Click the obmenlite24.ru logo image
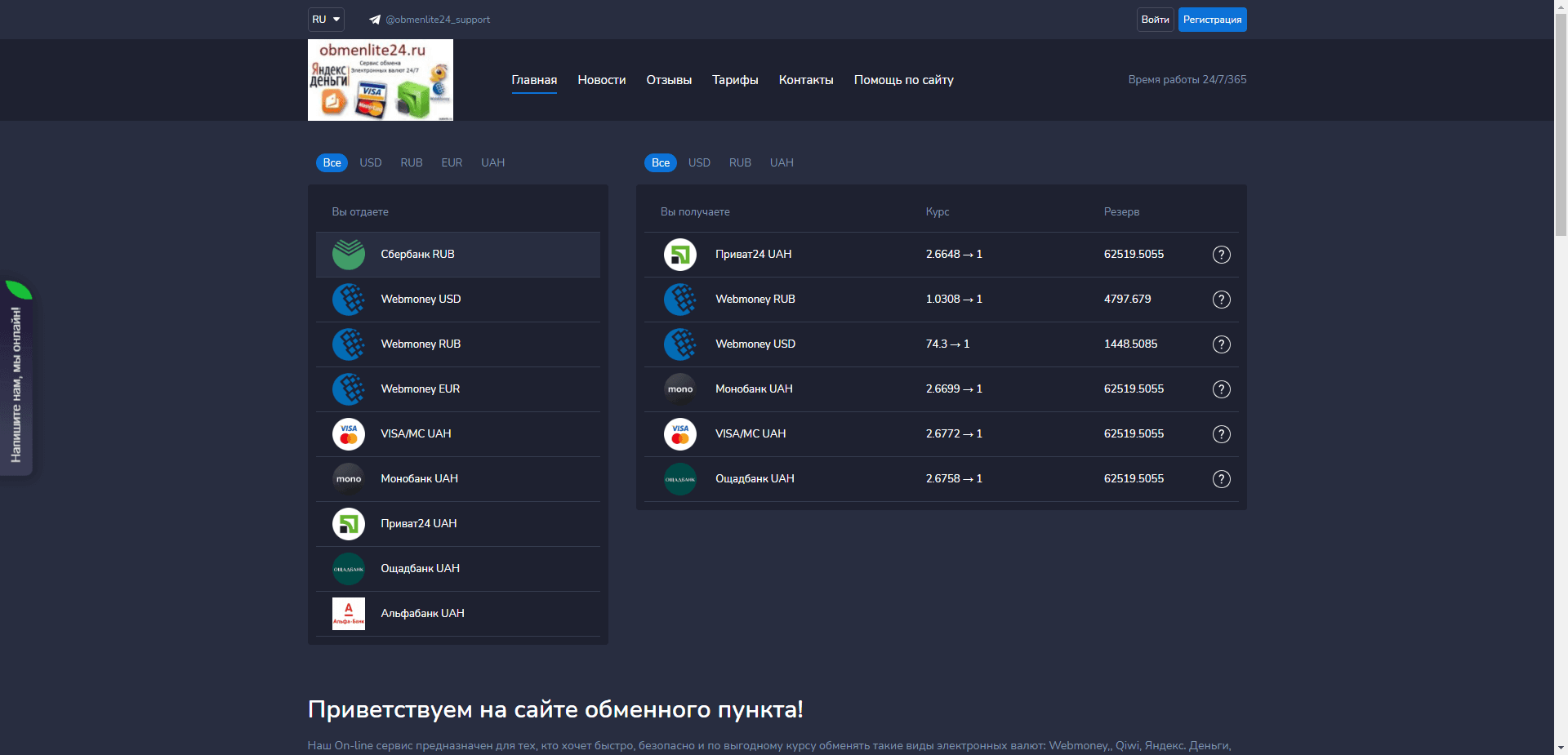The height and width of the screenshot is (755, 1568). [381, 80]
